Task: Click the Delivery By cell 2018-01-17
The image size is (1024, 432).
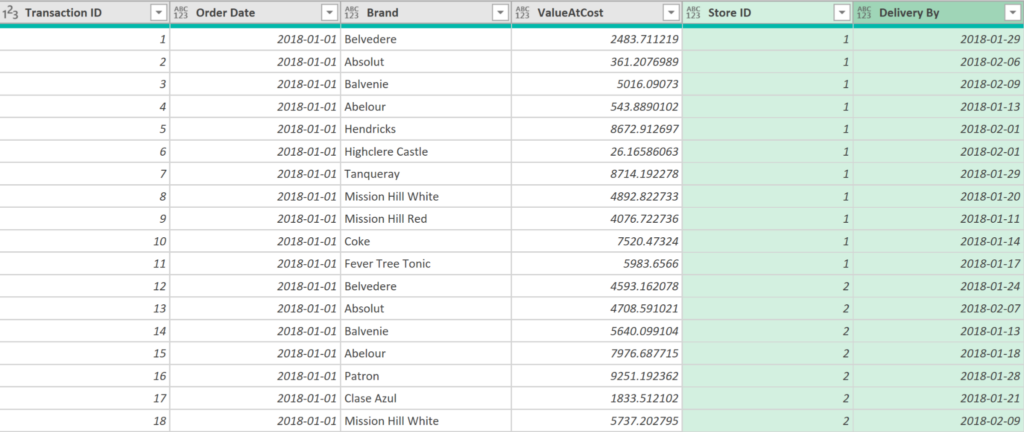Action: pyautogui.click(x=938, y=264)
